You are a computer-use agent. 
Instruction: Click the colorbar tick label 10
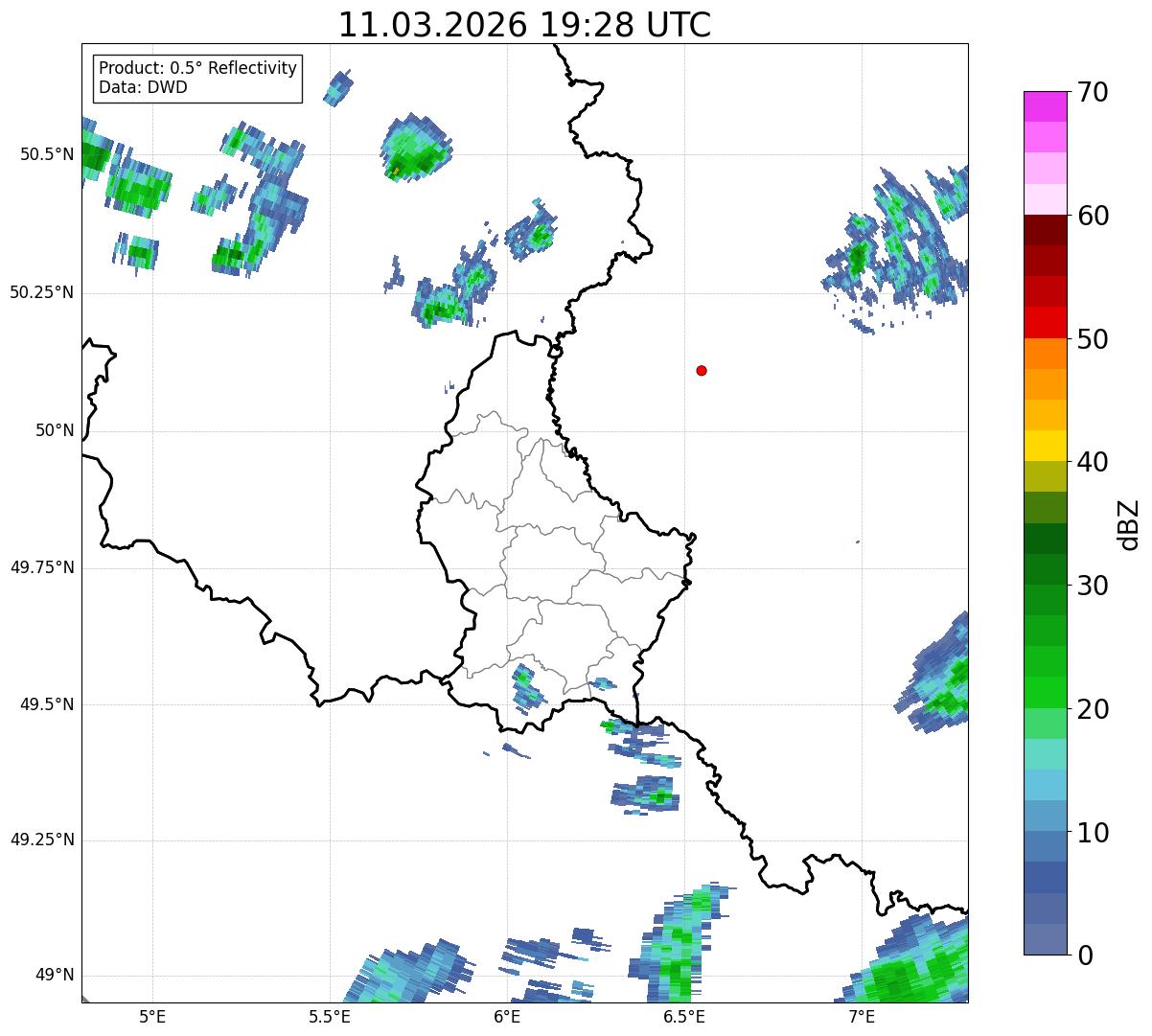[1093, 833]
